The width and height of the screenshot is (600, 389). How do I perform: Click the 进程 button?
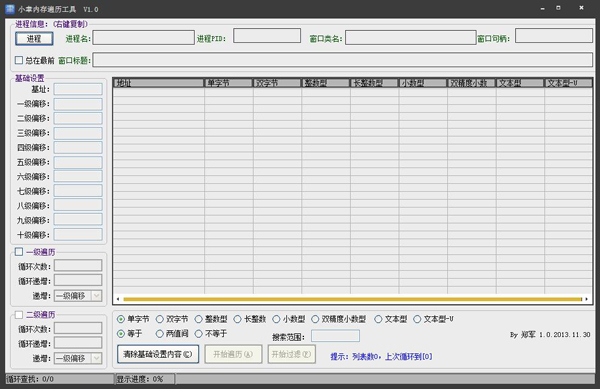(34, 38)
